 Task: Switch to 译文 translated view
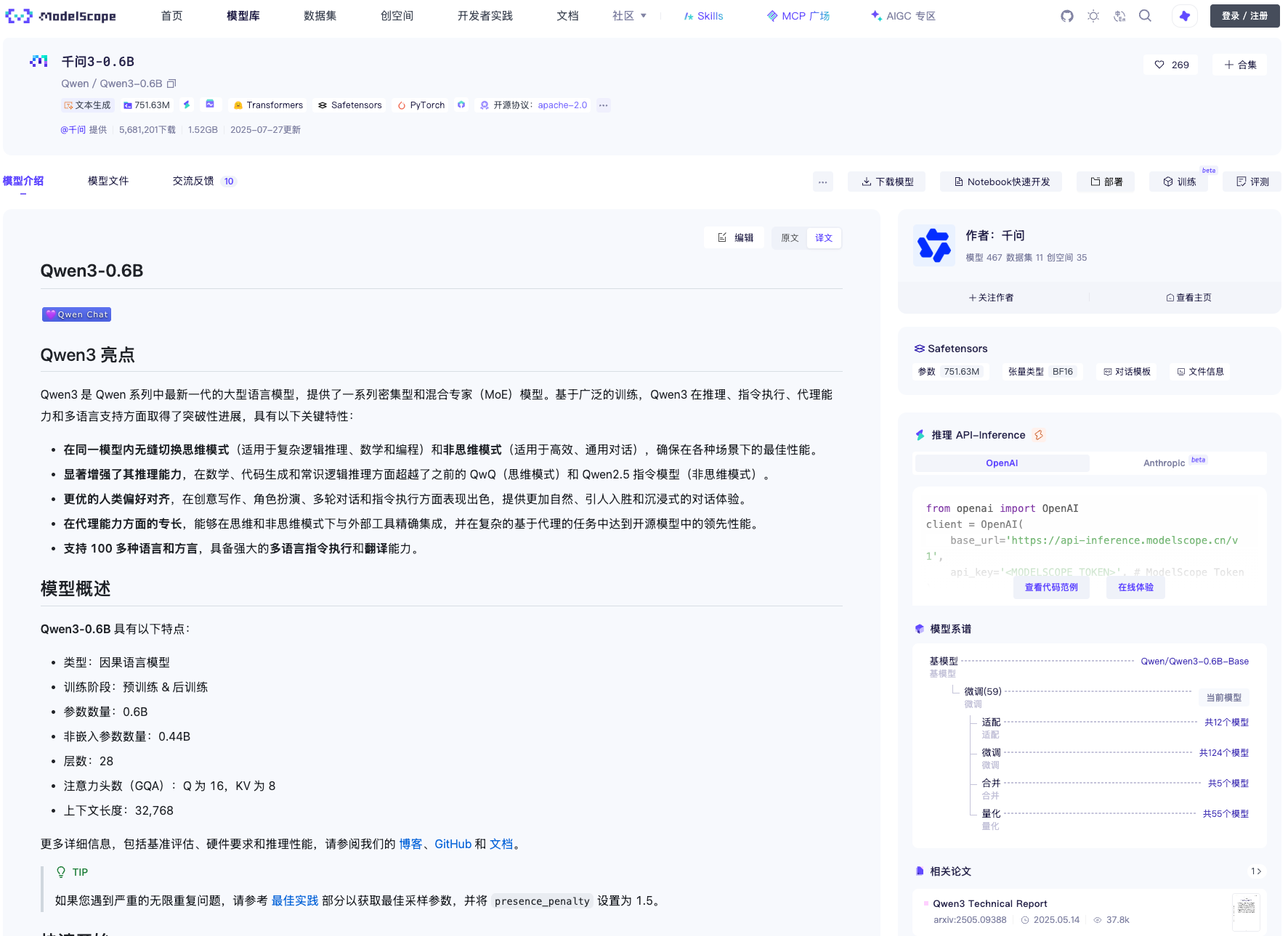point(824,238)
